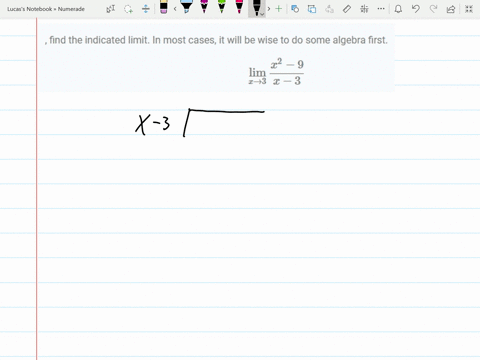
Task: Select the magenta pen
Action: pyautogui.click(x=204, y=7)
